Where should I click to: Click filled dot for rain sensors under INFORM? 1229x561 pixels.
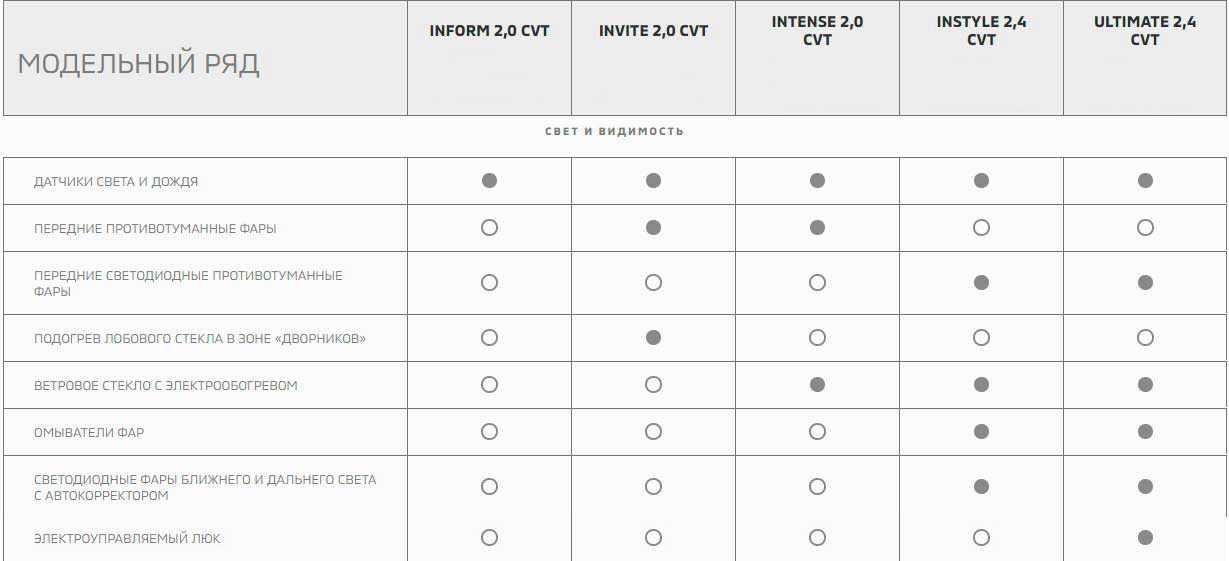(489, 181)
